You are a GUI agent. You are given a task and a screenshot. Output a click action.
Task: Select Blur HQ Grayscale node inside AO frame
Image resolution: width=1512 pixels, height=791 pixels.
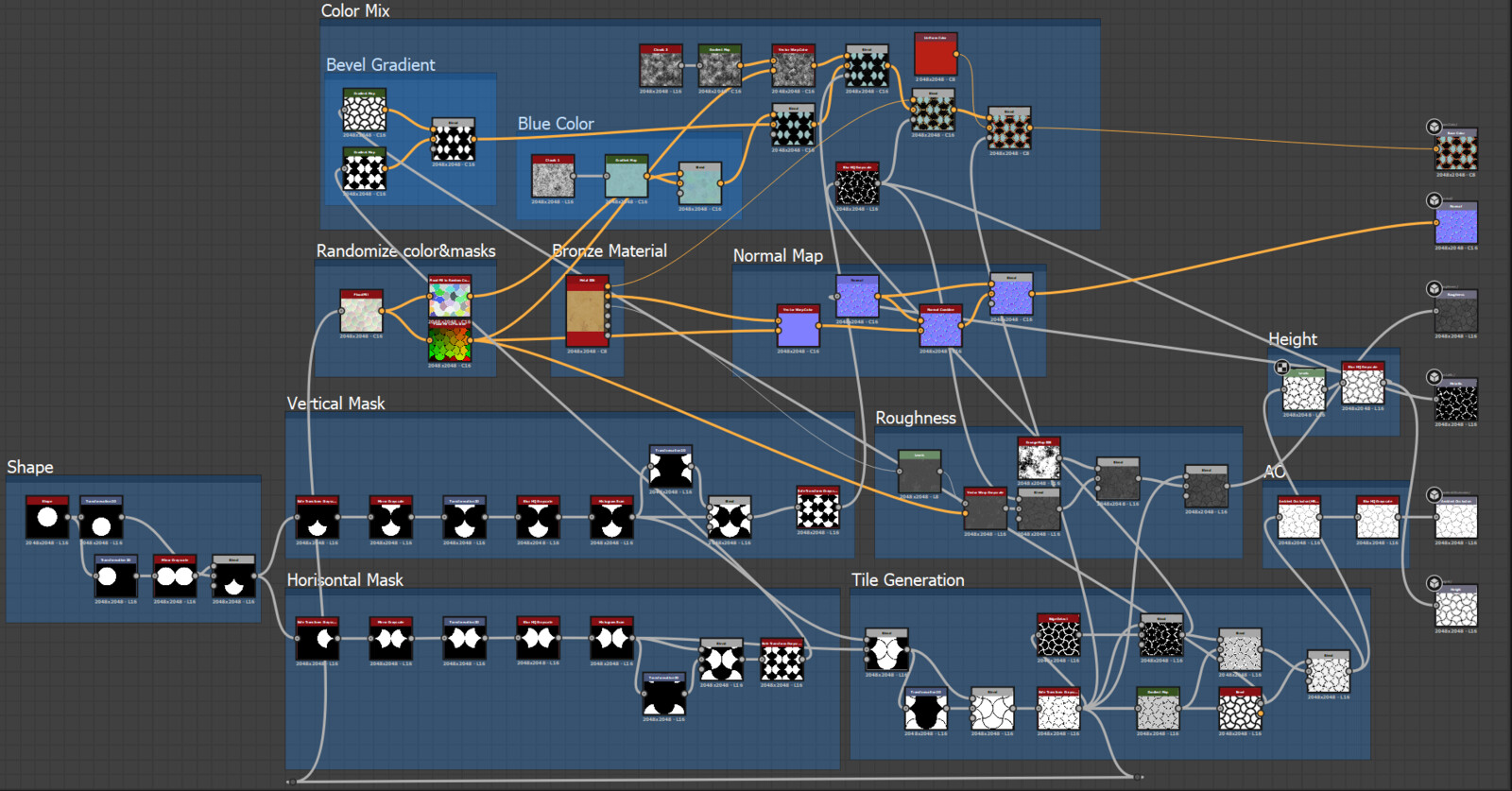1378,519
